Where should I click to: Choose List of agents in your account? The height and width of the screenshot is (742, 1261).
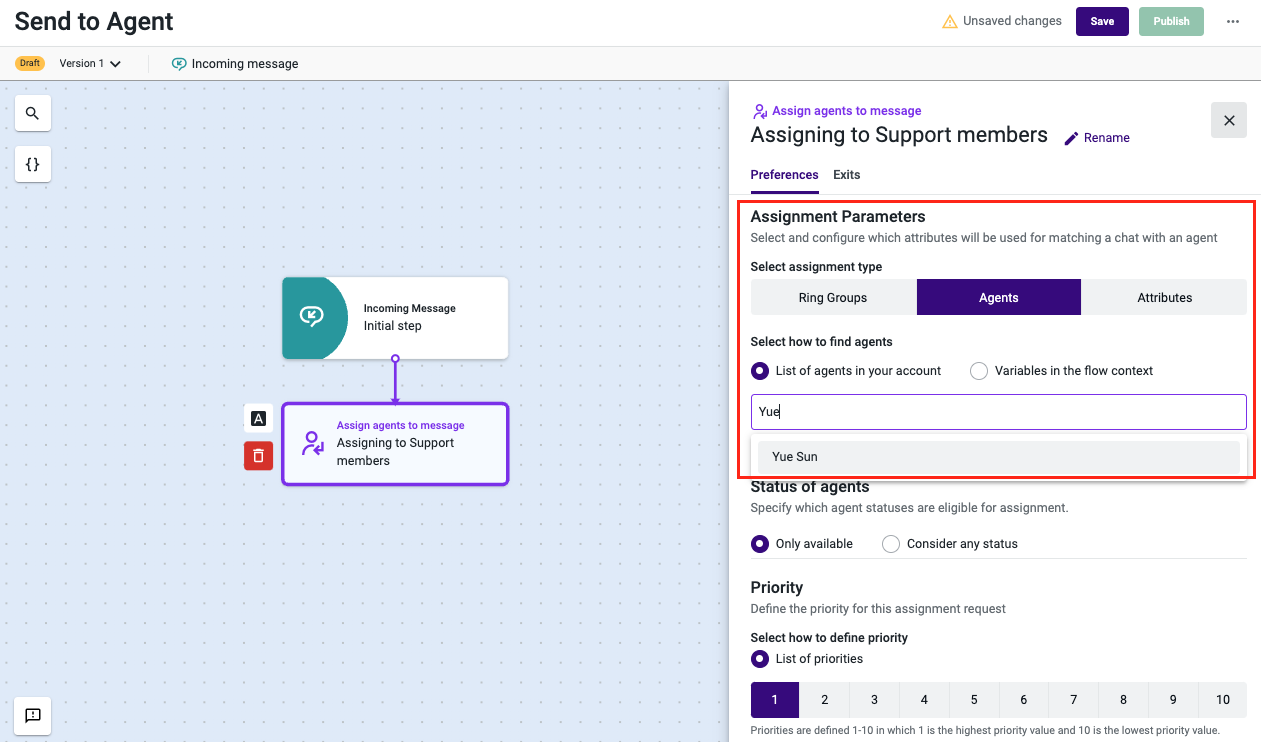click(760, 371)
